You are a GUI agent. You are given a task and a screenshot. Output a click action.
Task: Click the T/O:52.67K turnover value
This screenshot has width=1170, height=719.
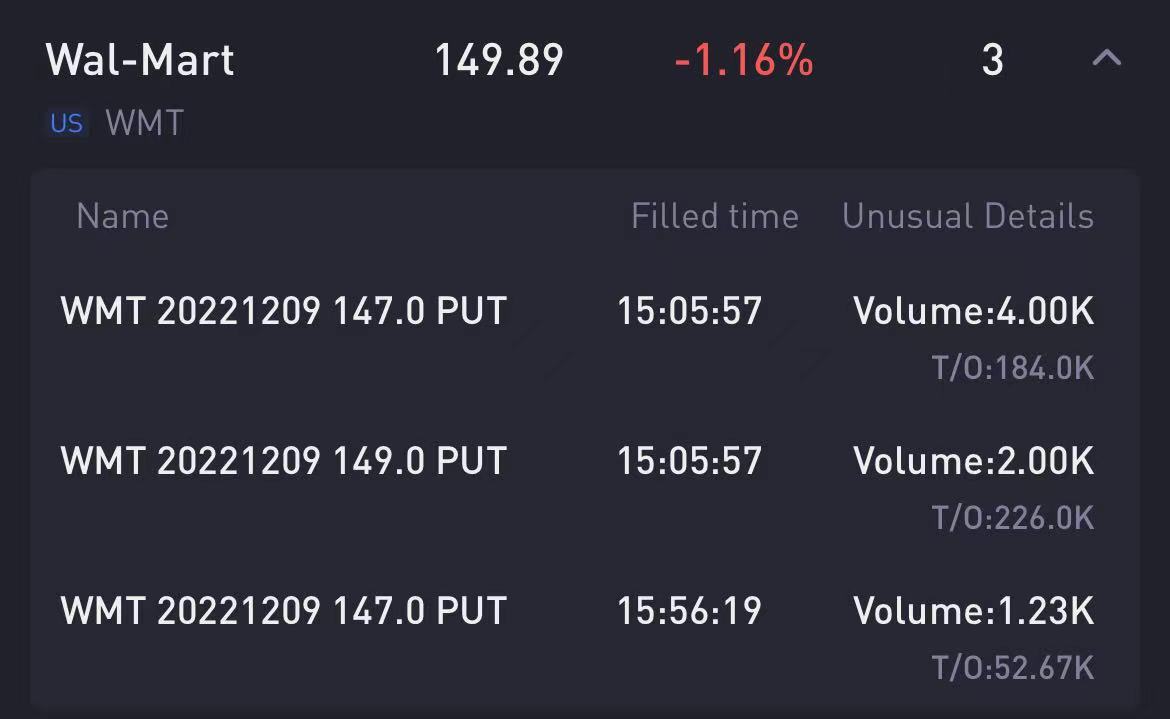(1013, 668)
